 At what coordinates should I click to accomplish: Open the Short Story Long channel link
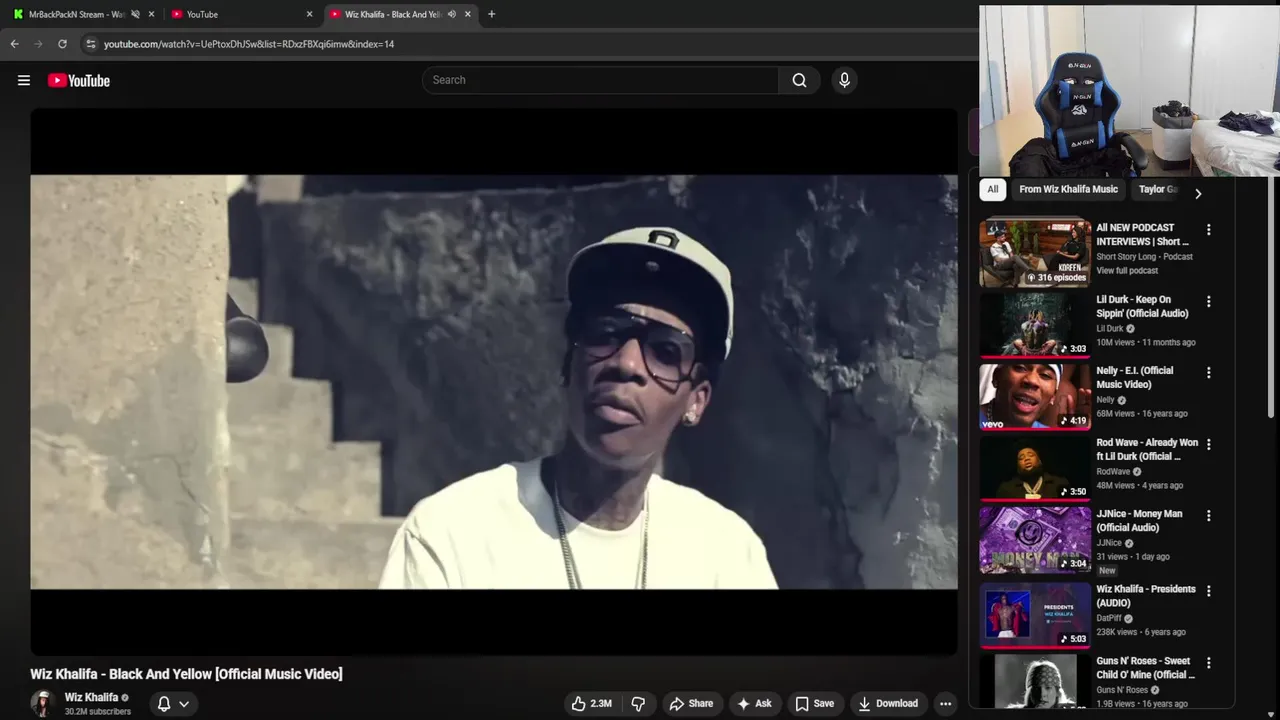click(x=1144, y=257)
